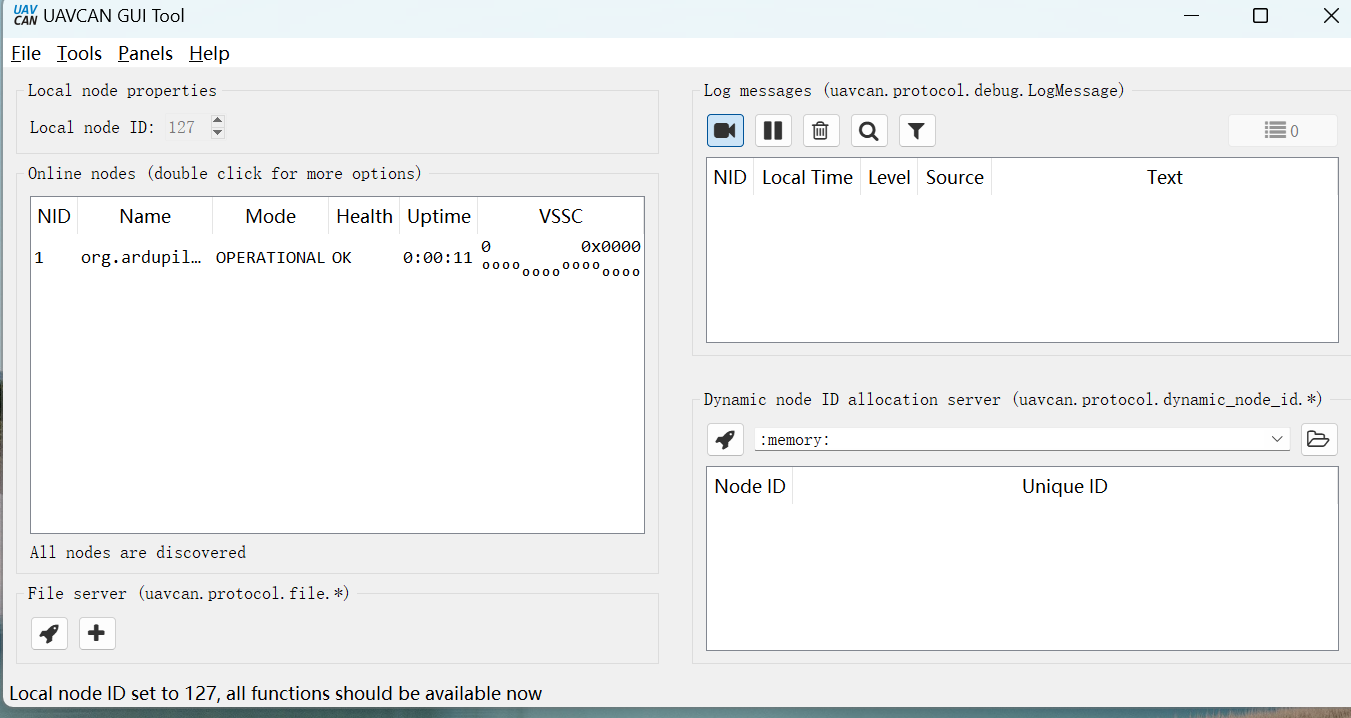Click the log row counter button
This screenshot has height=718, width=1351.
pos(1282,131)
